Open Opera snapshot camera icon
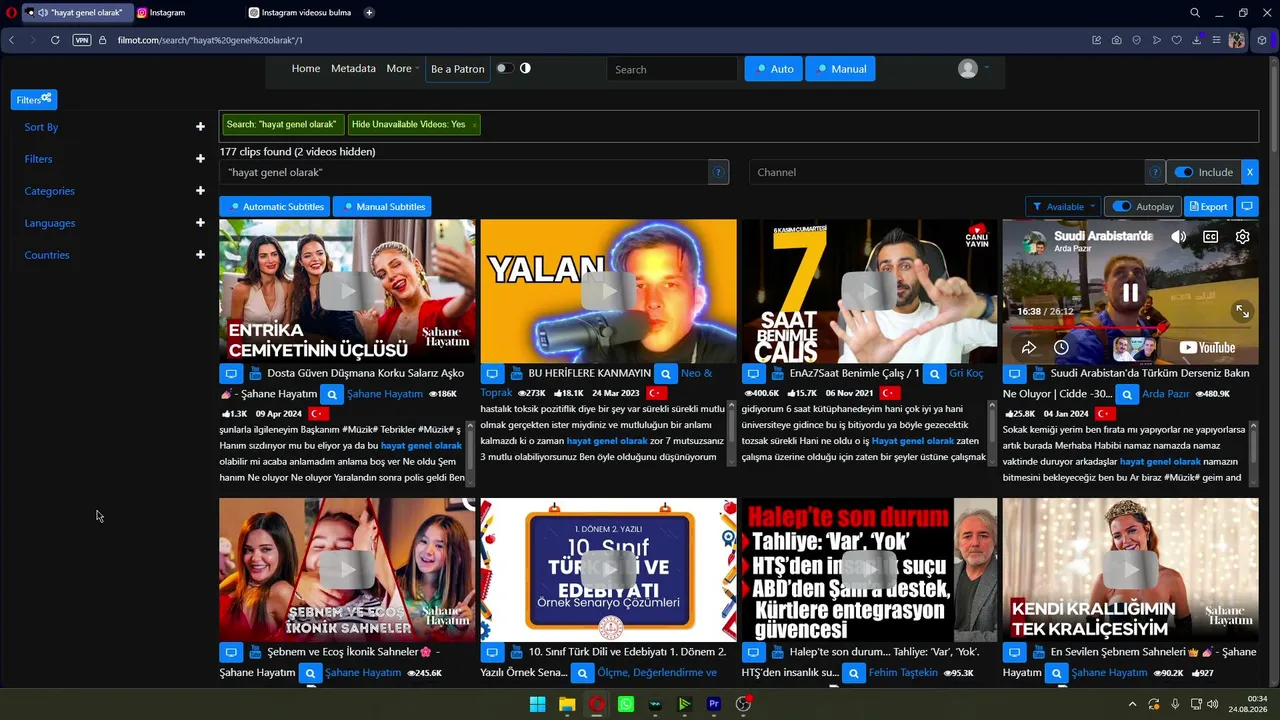Screen dimensions: 1280x720 pyautogui.click(x=1117, y=40)
